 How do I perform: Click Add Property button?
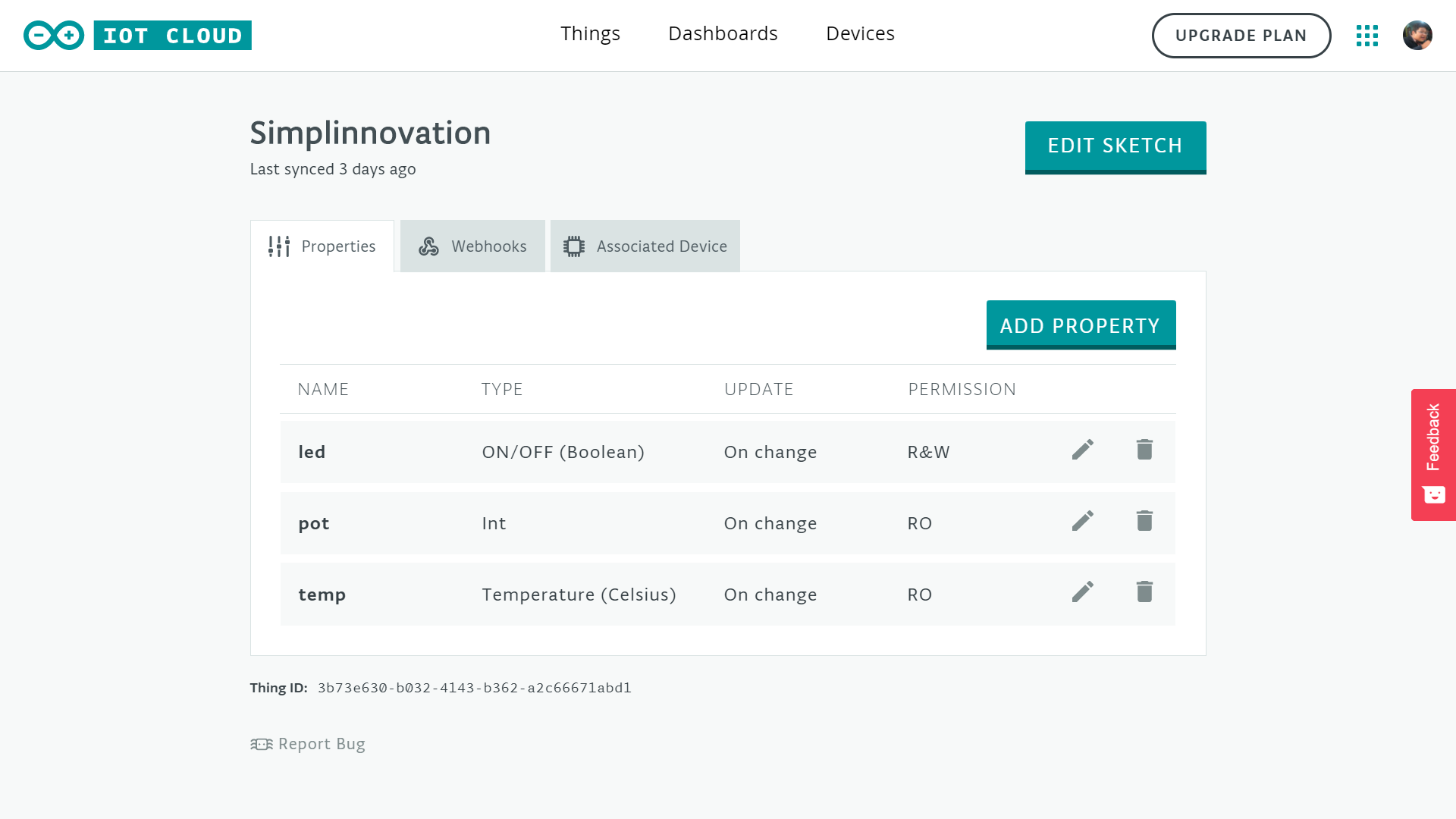(x=1081, y=325)
